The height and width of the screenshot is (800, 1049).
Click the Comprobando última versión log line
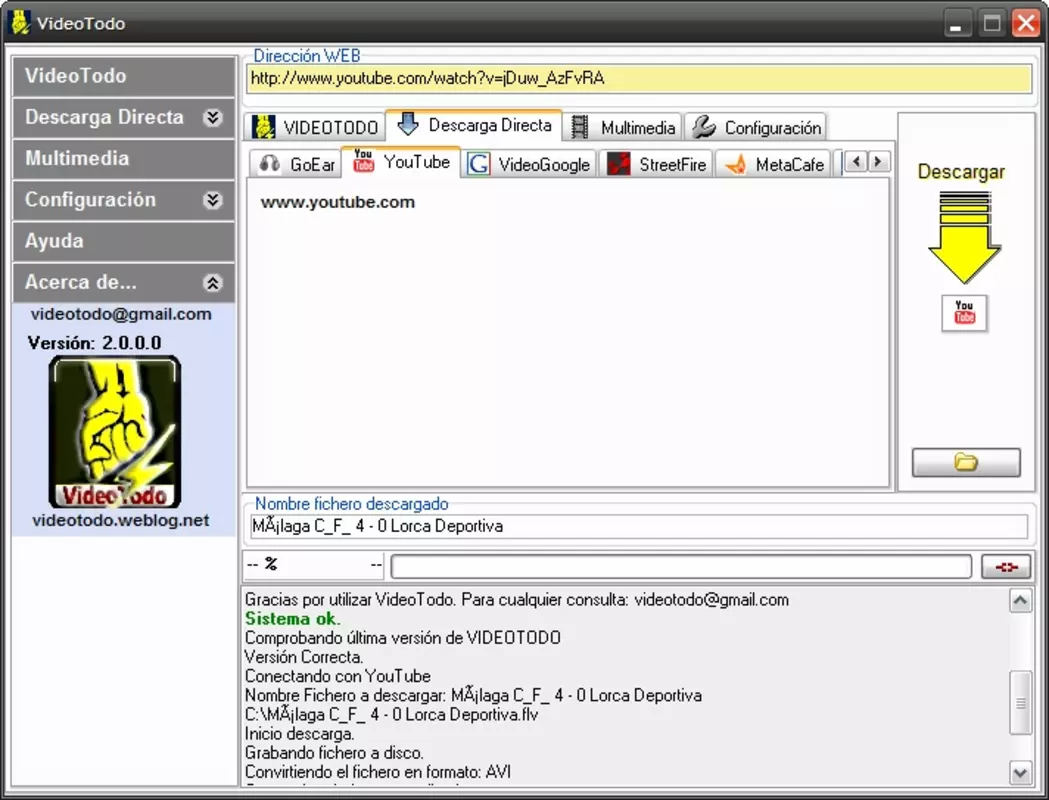coord(403,637)
